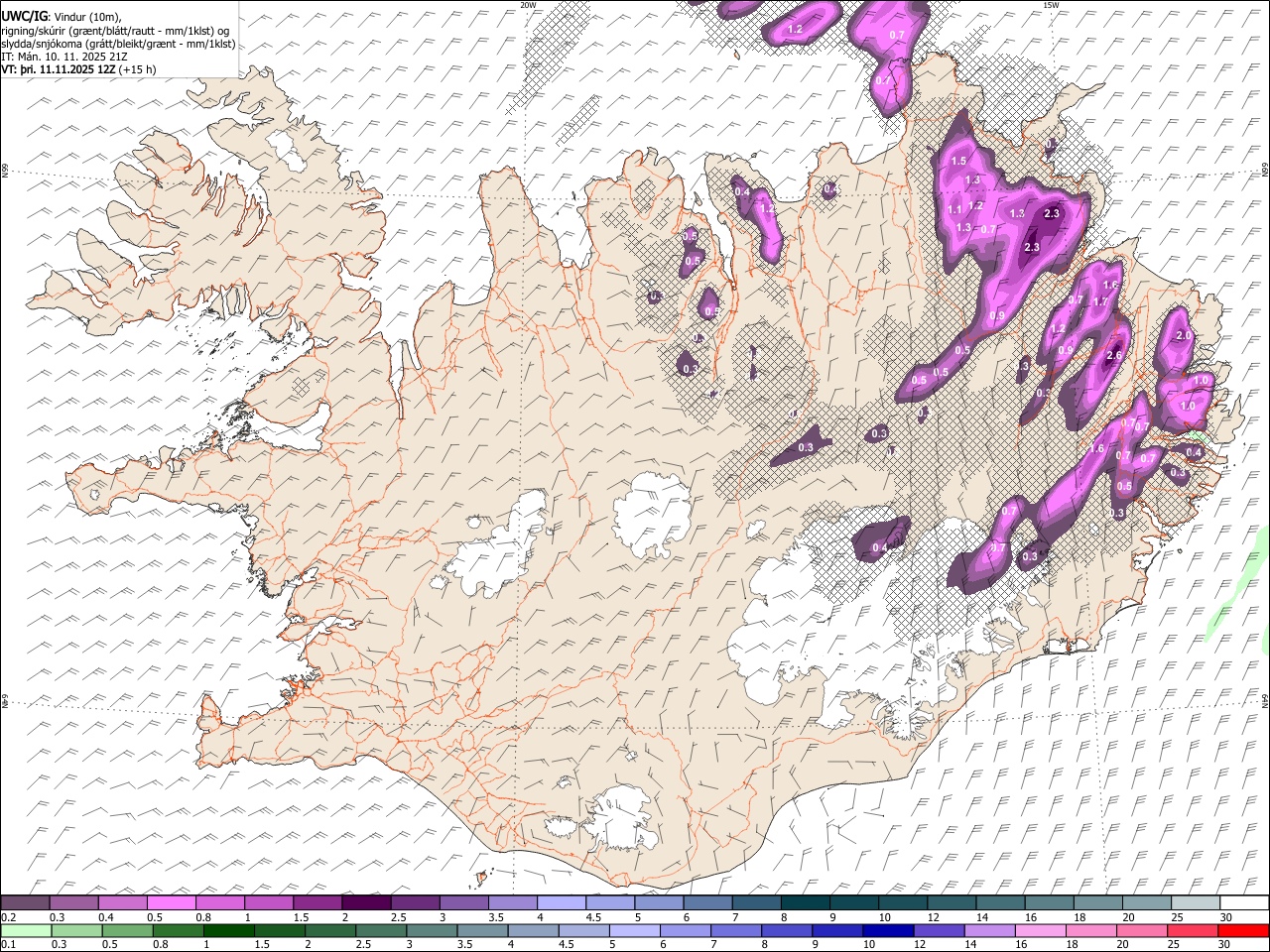This screenshot has width=1270, height=952.
Task: Click the initial time 'IT: Mán. 10. 11. 2025 21Z'
Action: pos(63,57)
